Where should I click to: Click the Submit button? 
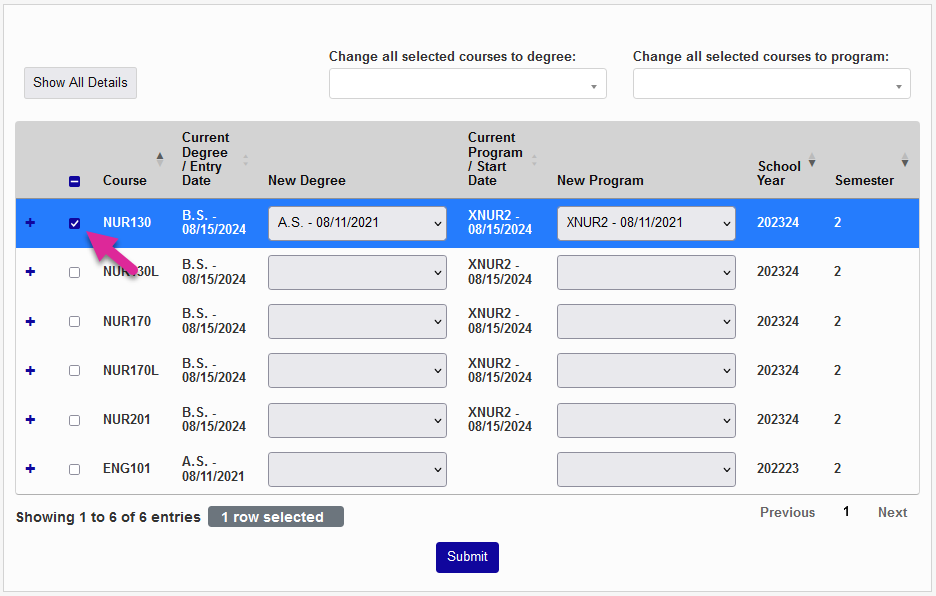pos(467,557)
